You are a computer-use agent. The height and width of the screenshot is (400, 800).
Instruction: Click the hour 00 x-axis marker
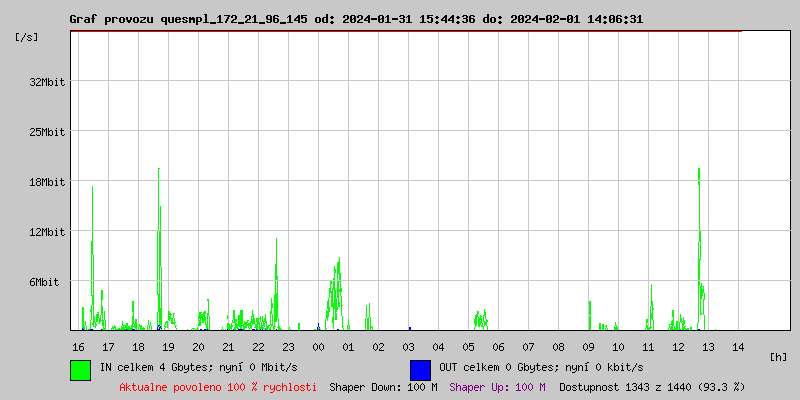(x=318, y=346)
